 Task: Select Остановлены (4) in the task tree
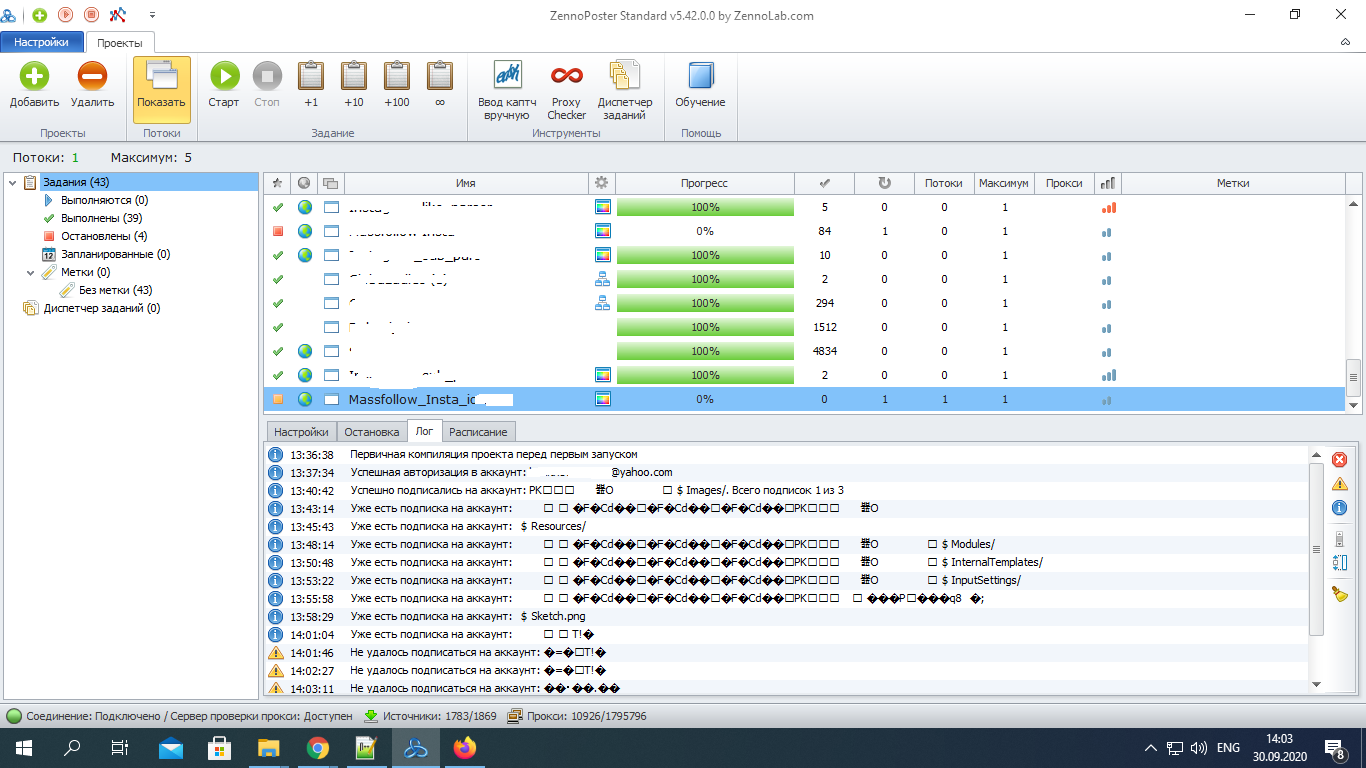[x=104, y=236]
